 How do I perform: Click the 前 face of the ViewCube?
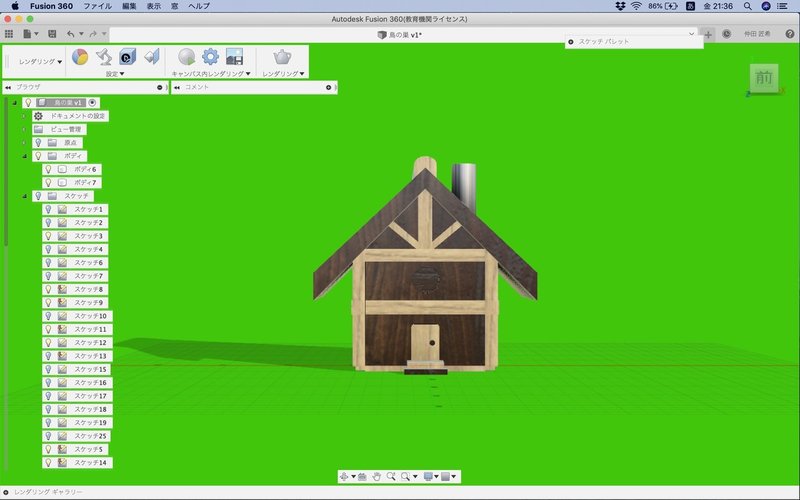(764, 78)
